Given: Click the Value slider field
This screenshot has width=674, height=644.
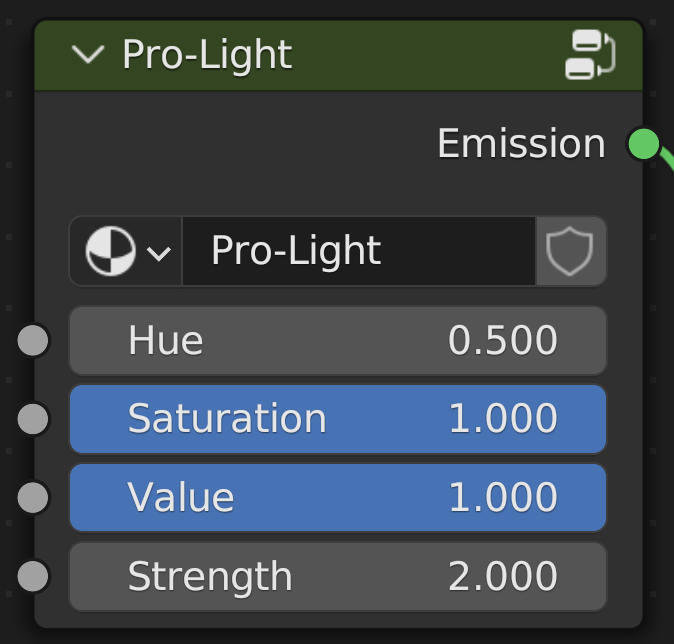Looking at the screenshot, I should [337, 497].
